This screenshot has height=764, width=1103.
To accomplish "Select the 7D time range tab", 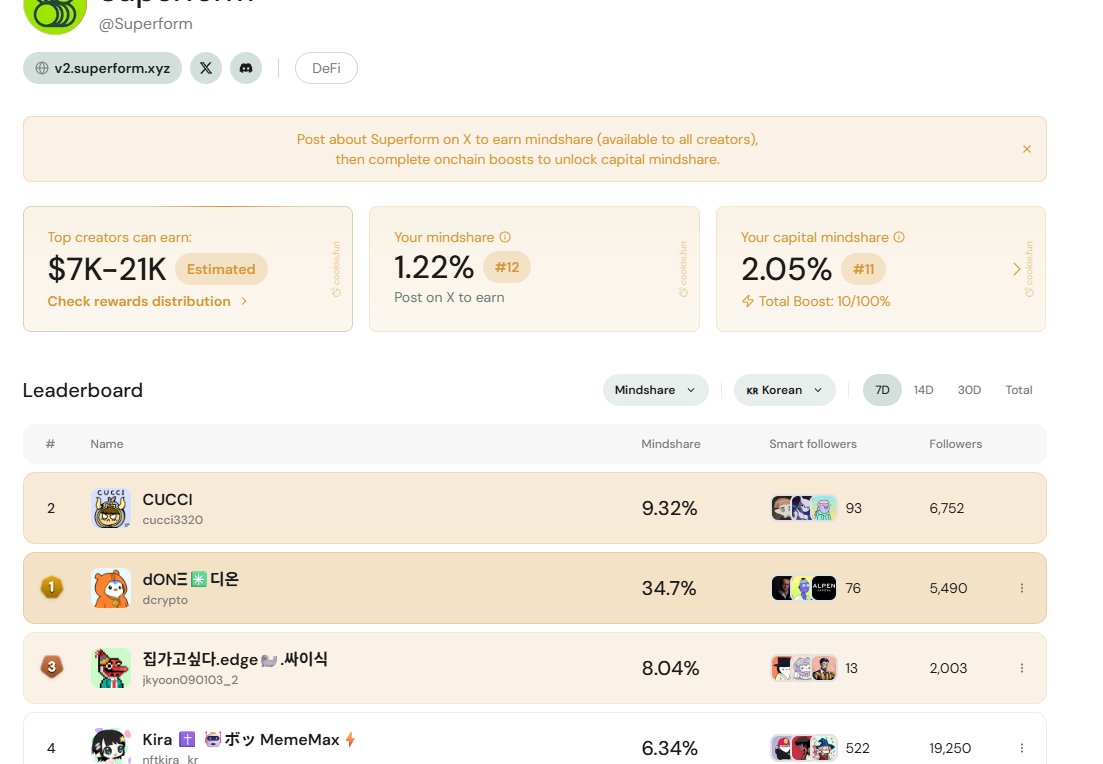I will point(882,390).
